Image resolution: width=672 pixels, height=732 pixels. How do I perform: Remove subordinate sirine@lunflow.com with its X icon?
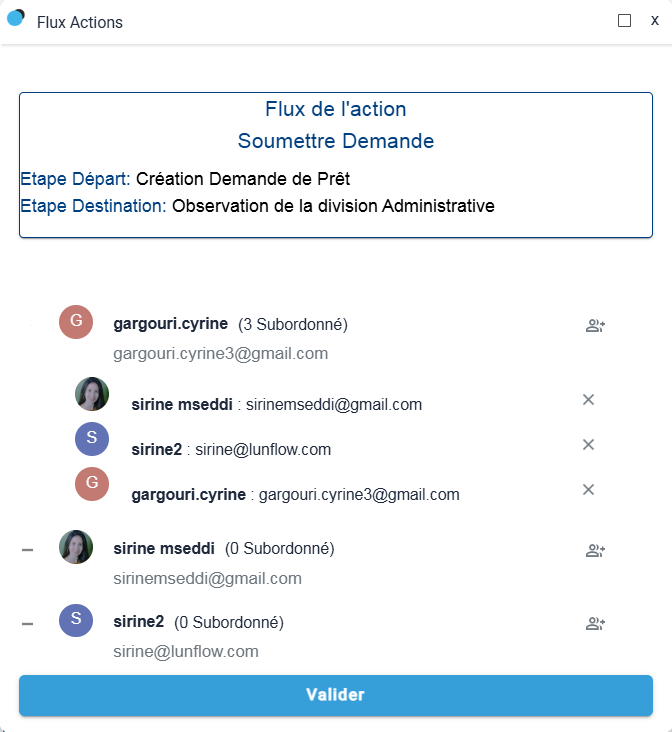tap(589, 445)
